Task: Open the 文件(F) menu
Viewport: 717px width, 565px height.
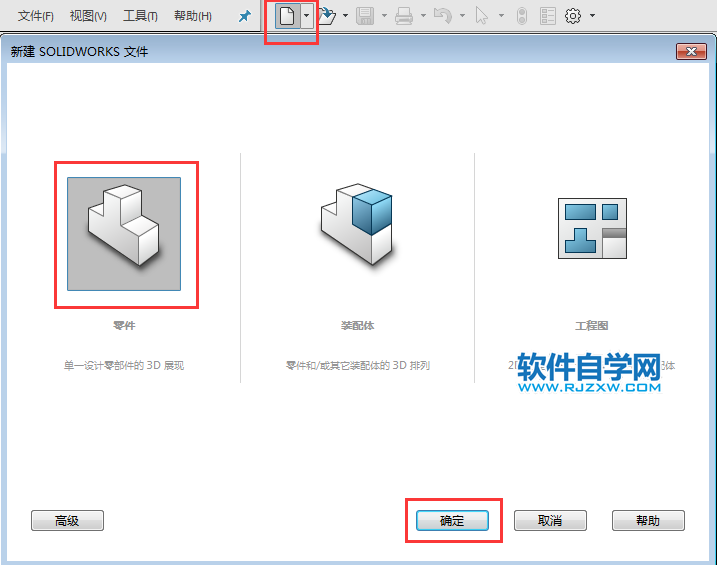Action: click(36, 16)
